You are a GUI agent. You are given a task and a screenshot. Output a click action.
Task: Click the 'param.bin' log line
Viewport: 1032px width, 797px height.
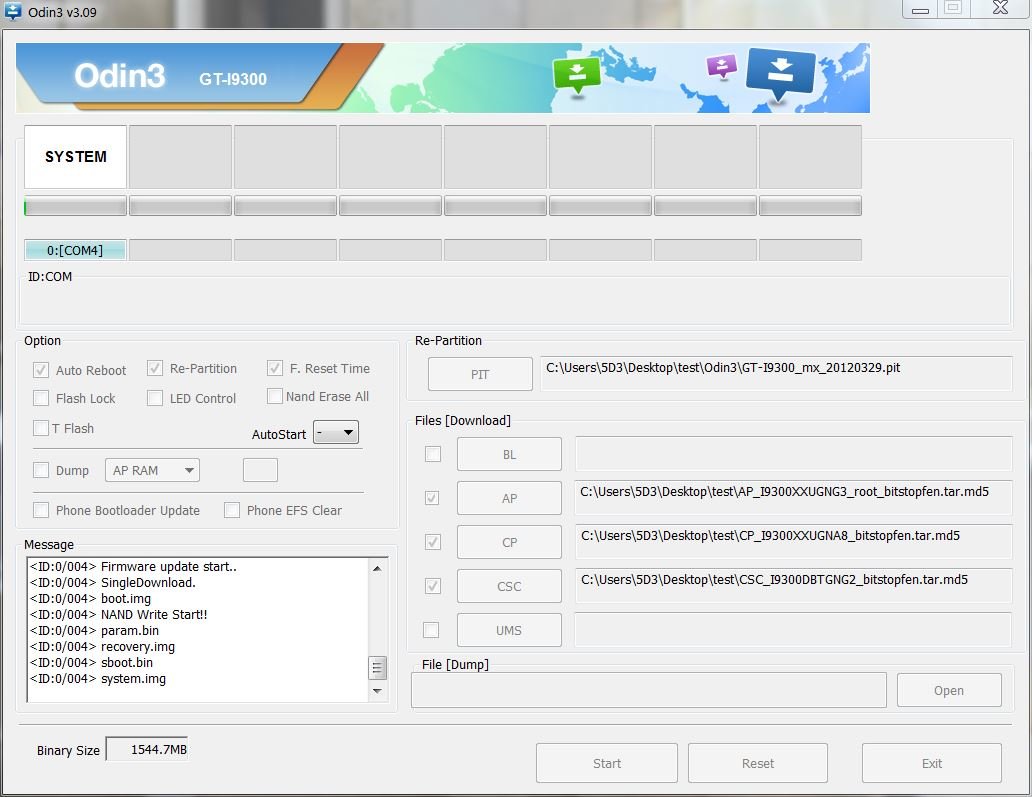point(94,630)
